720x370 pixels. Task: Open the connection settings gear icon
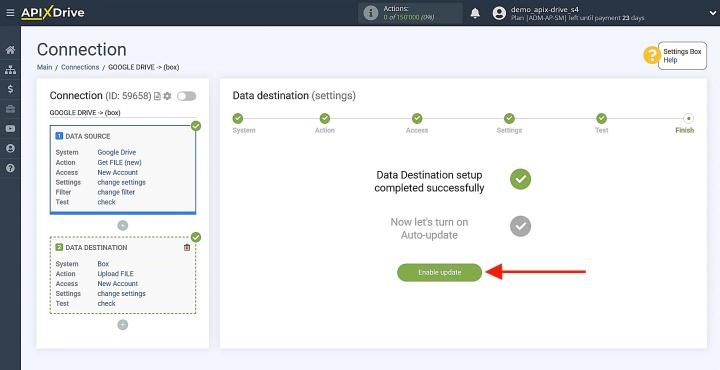tap(167, 96)
